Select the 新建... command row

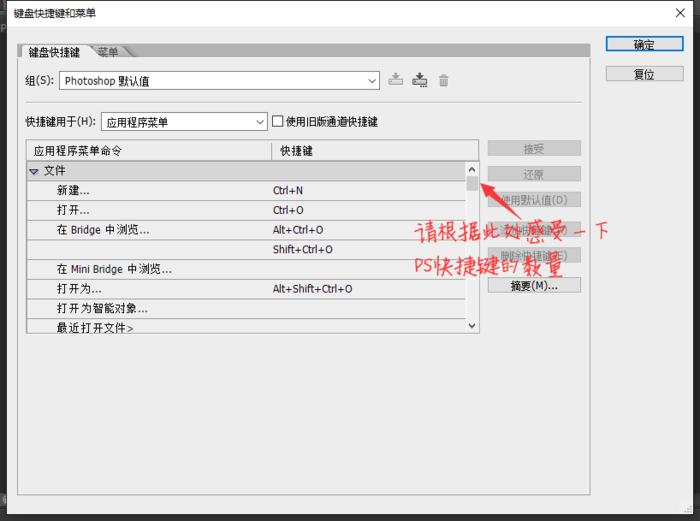coord(246,191)
